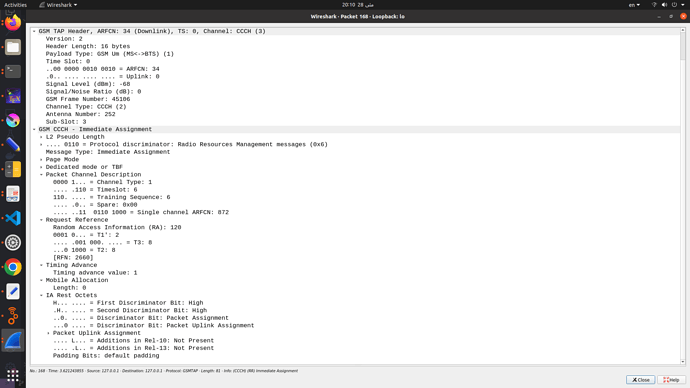Open the power tray icon
This screenshot has height=388, width=690.
pos(674,5)
